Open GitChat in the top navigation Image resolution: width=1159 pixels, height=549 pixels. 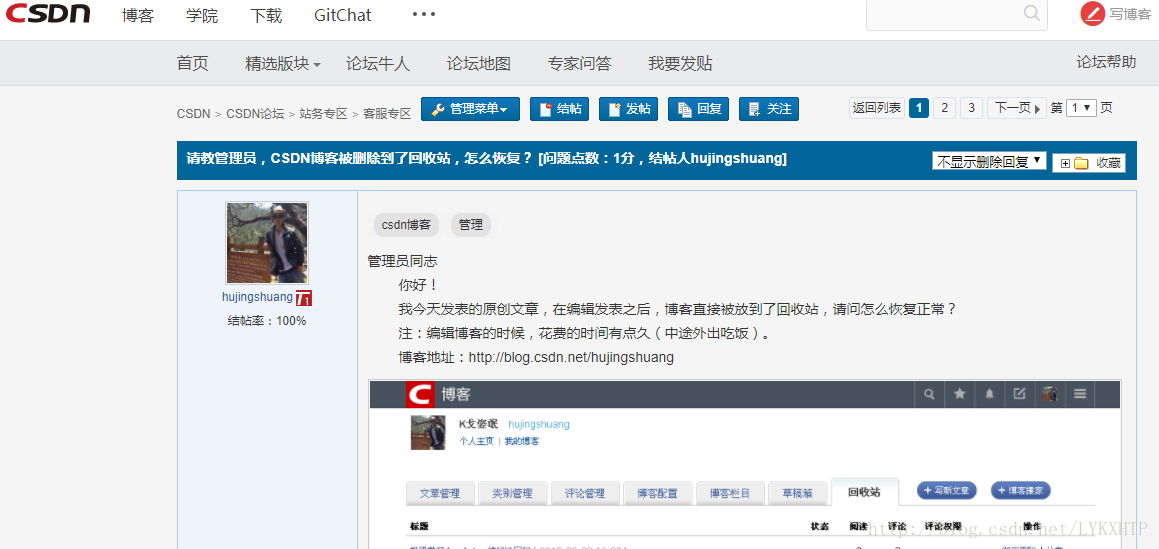click(x=343, y=16)
